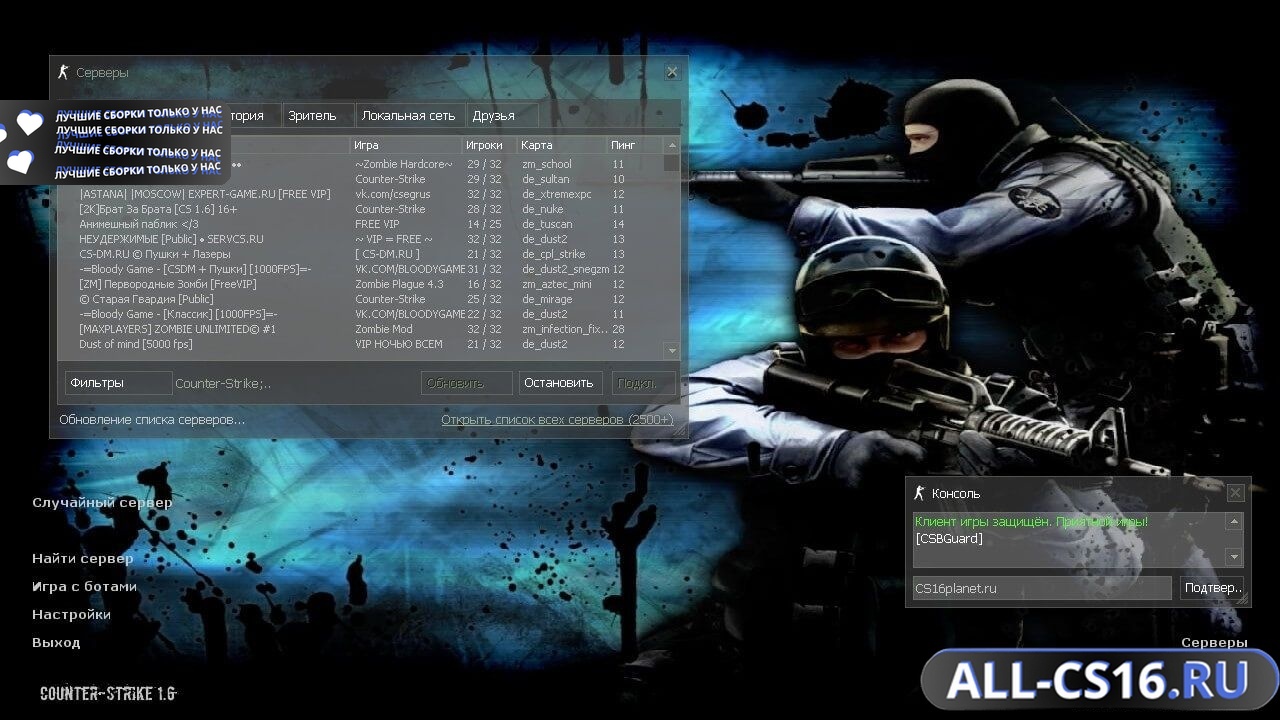The height and width of the screenshot is (720, 1280).
Task: Click the VIP НОЧЬЮ ВСЕМ game cell
Action: pyautogui.click(x=399, y=344)
